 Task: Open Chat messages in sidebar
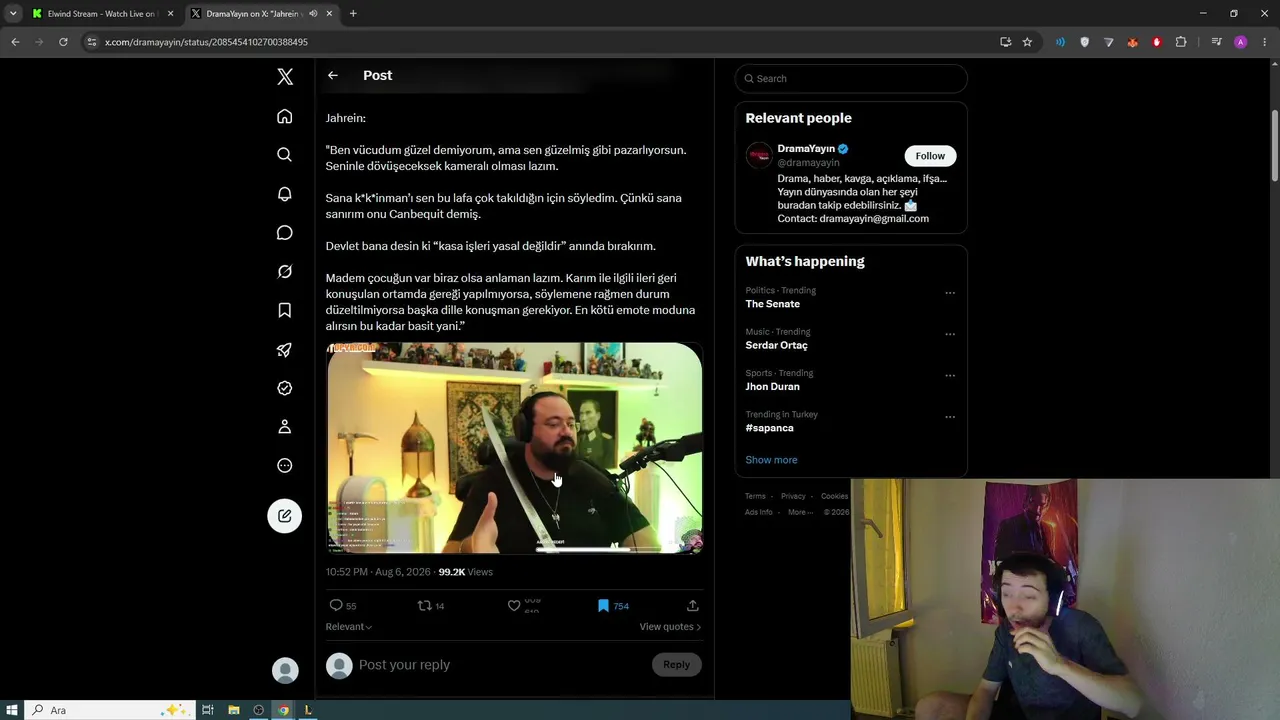(285, 233)
